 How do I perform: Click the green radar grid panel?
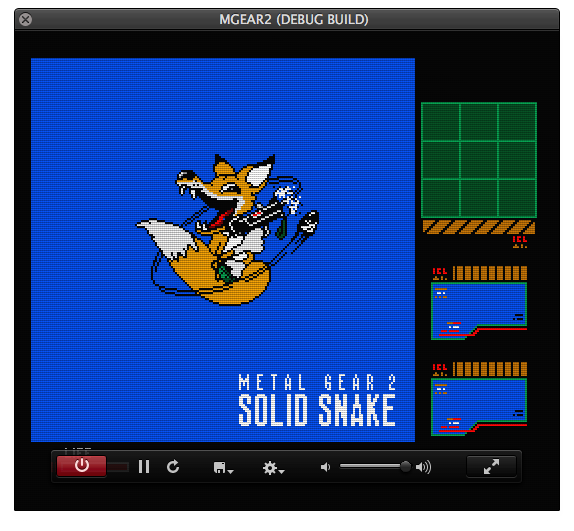point(479,160)
